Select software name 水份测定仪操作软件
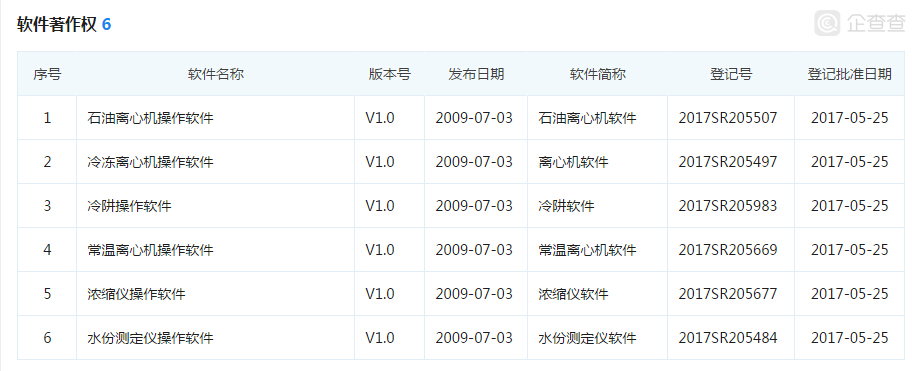 150,338
